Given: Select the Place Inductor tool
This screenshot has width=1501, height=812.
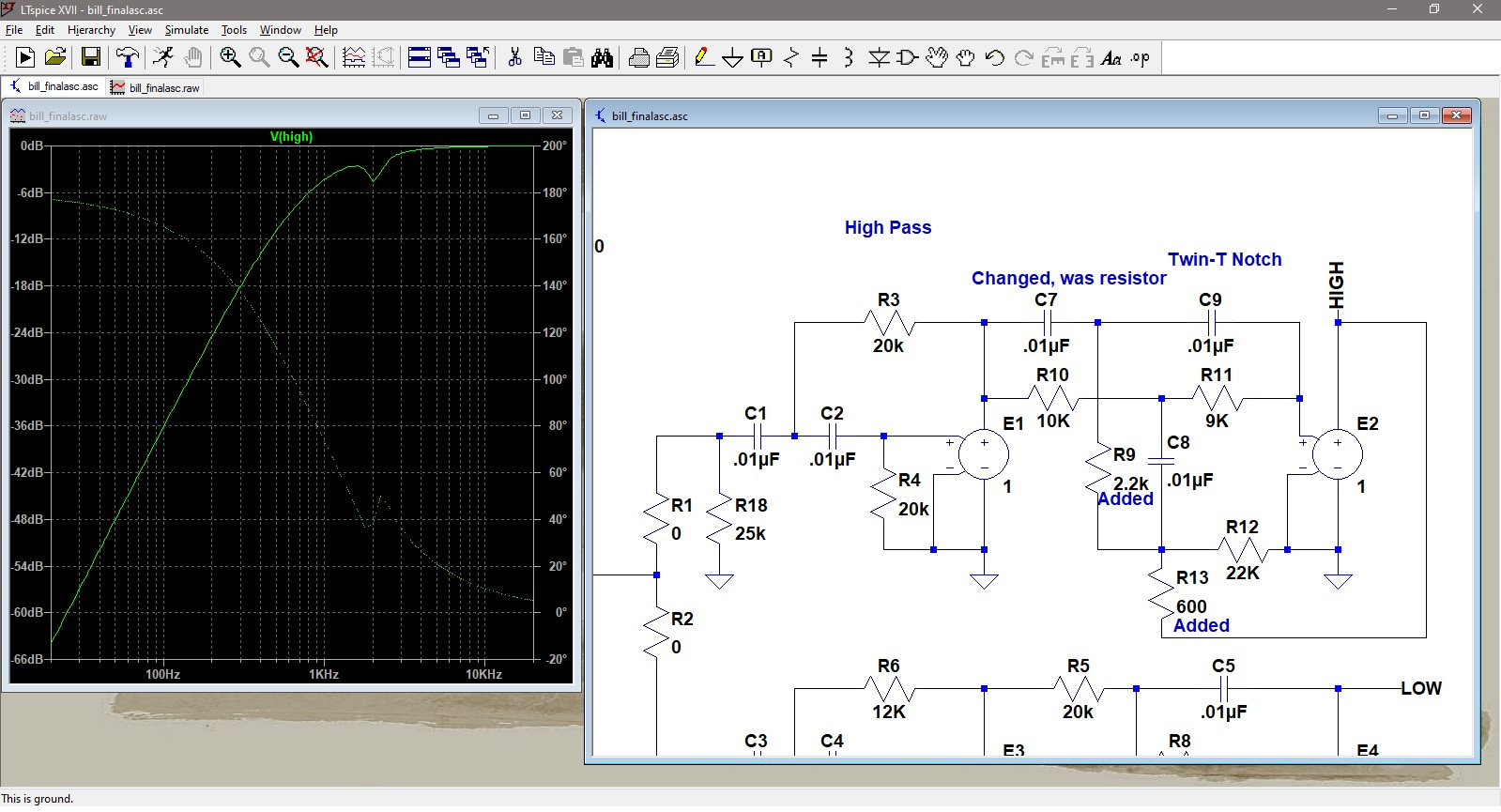Looking at the screenshot, I should (x=849, y=58).
